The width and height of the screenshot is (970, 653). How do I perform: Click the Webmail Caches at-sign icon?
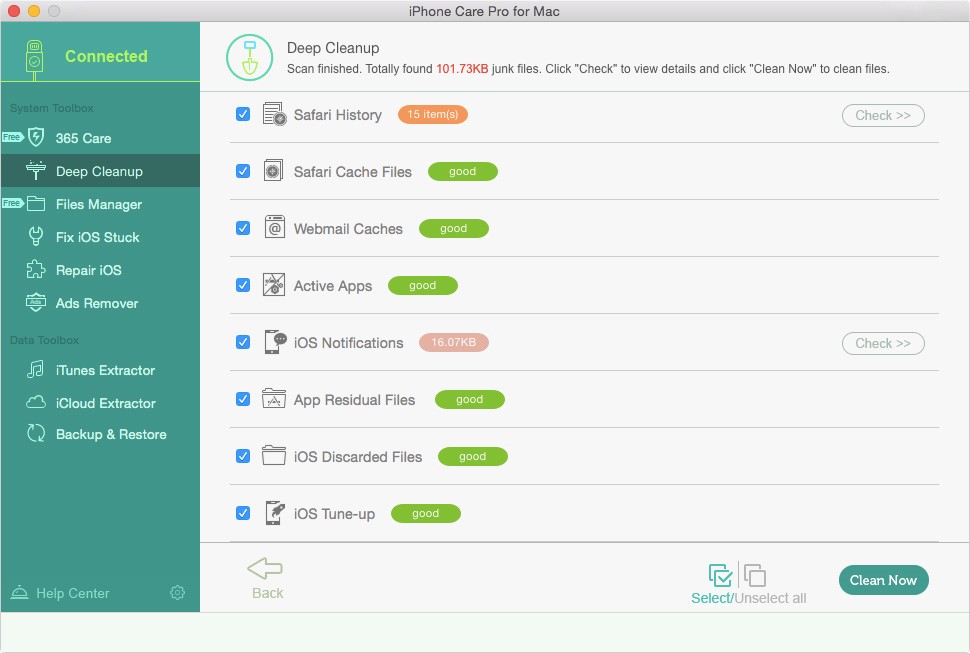tap(274, 228)
